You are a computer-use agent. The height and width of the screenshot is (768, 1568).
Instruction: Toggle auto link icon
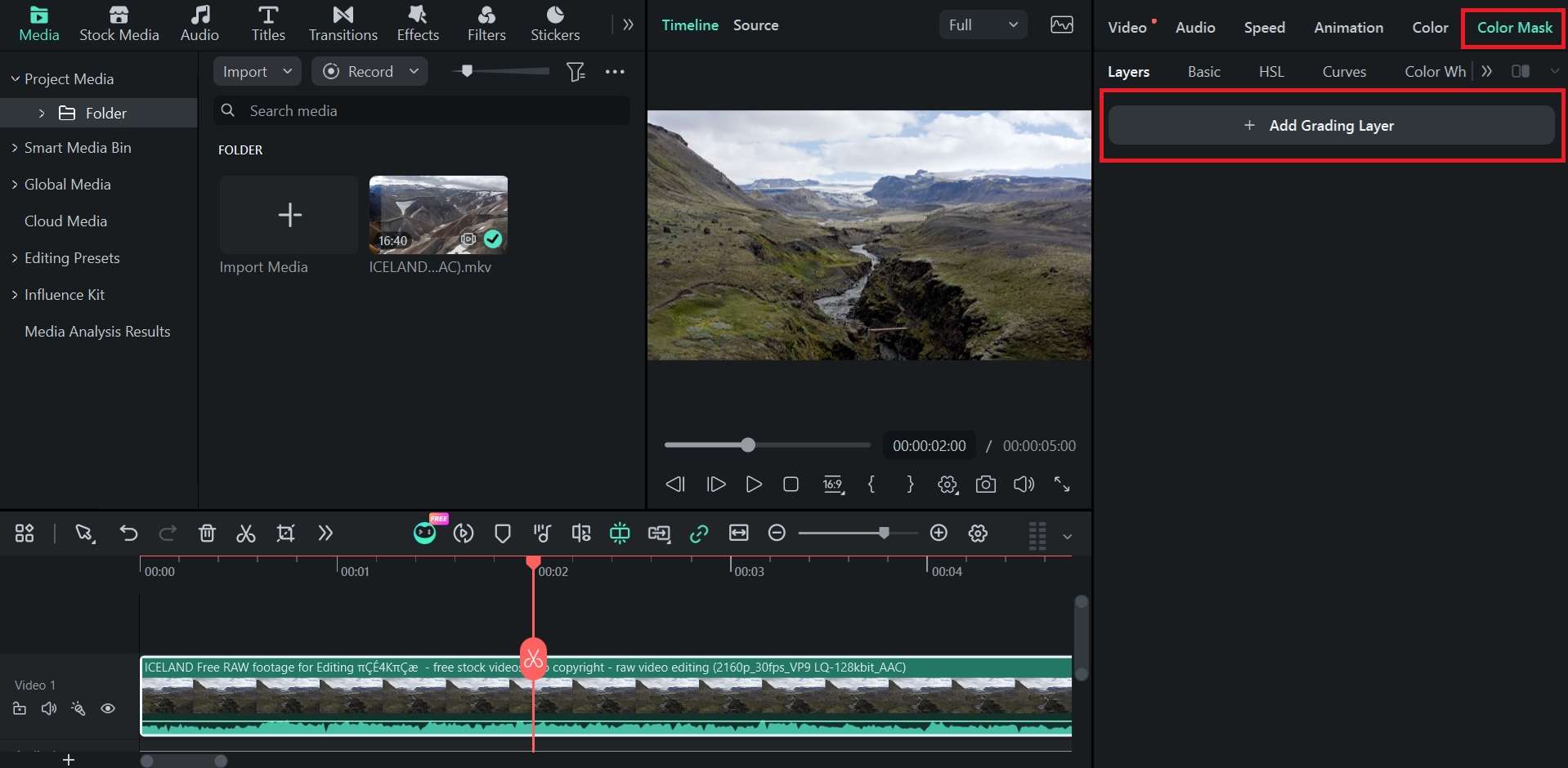699,534
